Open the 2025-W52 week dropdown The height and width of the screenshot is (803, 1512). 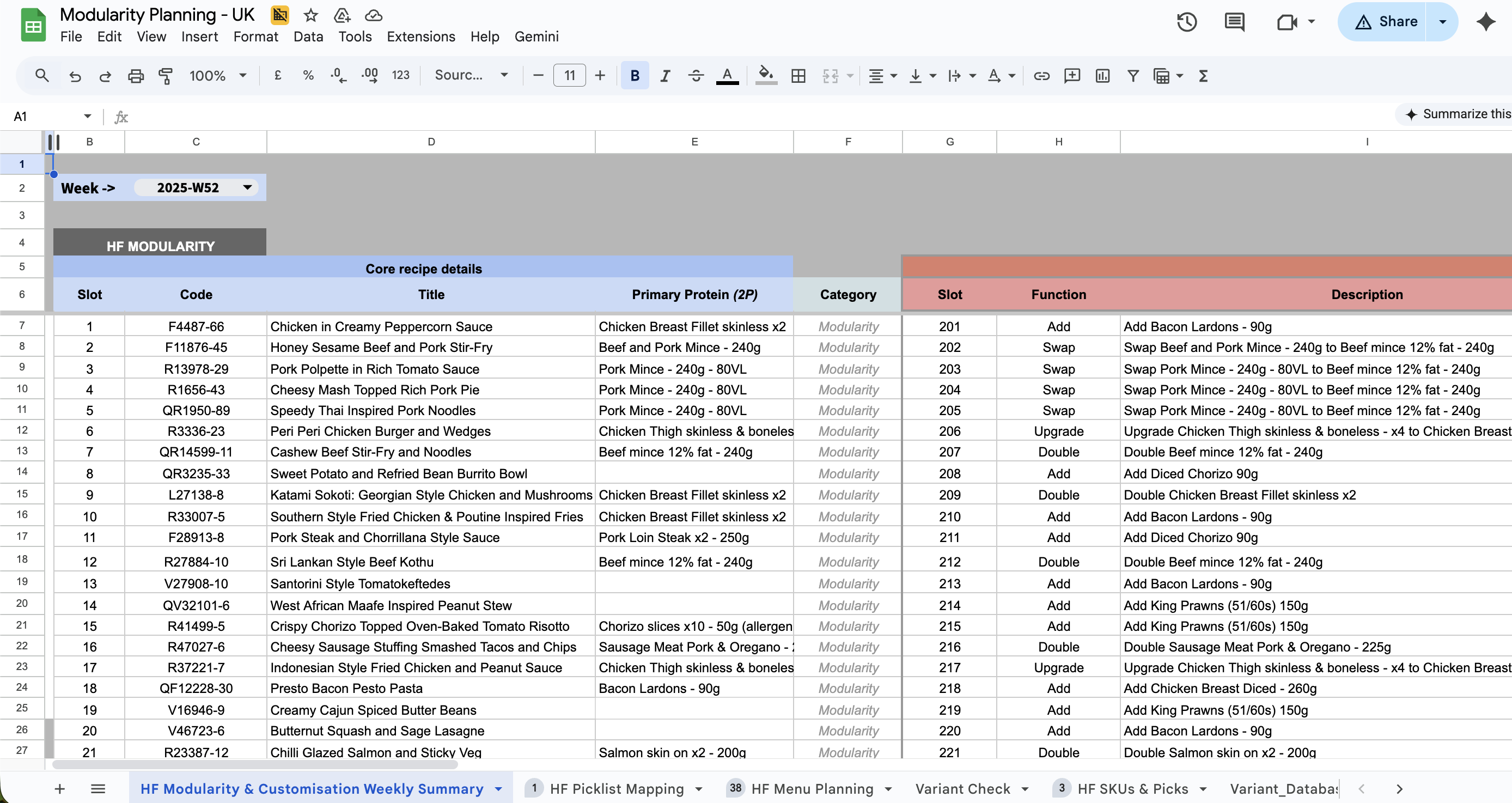(247, 187)
